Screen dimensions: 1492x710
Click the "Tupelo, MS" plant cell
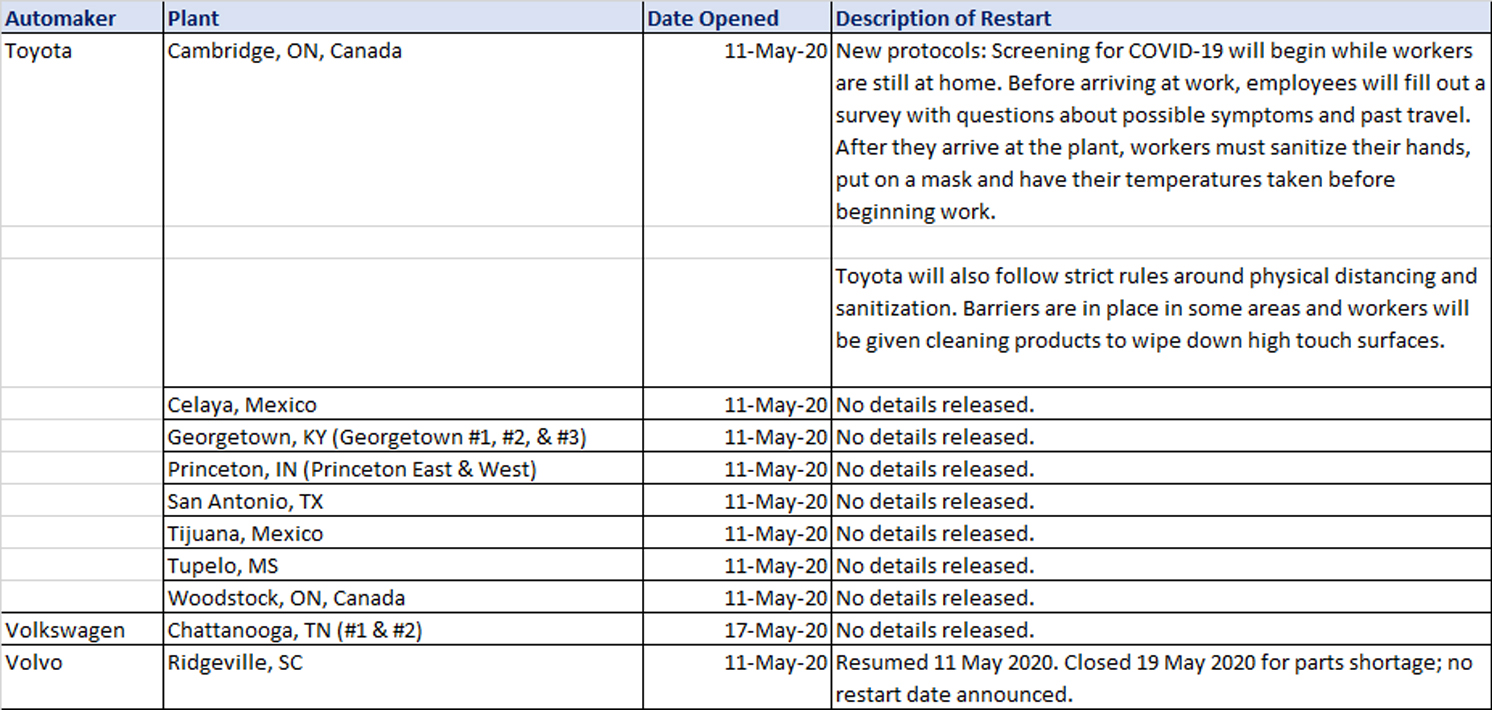(x=223, y=566)
